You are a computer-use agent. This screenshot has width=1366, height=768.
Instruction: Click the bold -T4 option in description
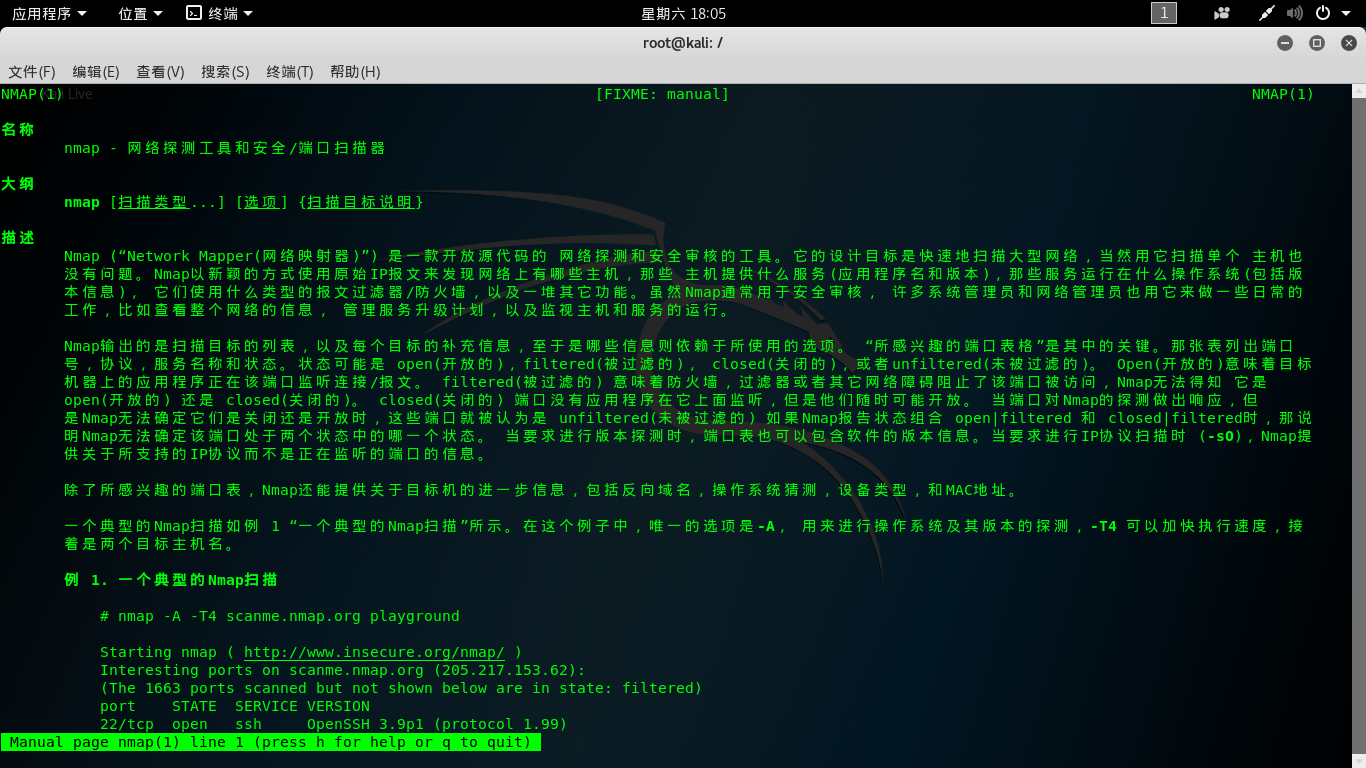[1104, 526]
